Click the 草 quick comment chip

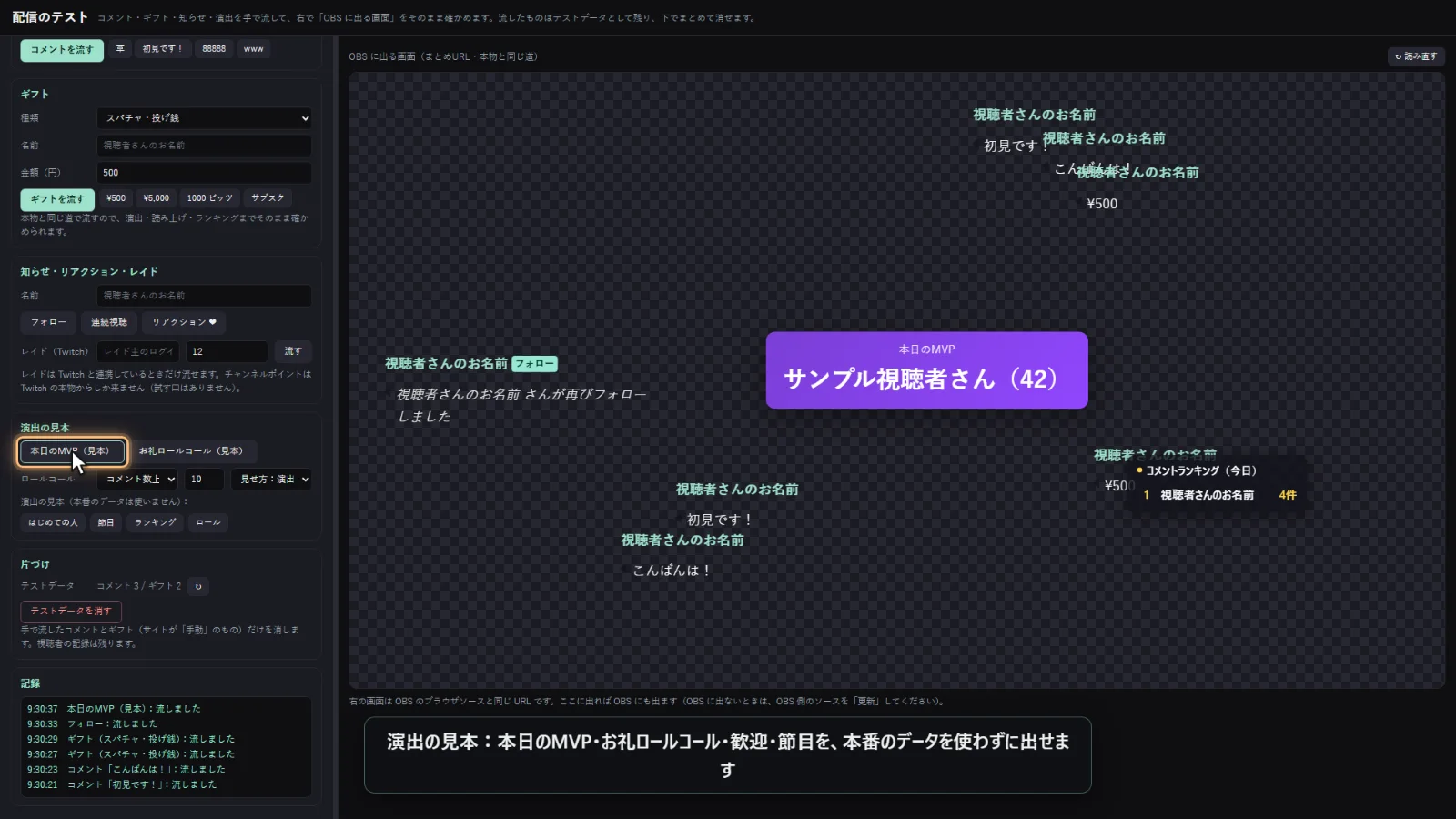click(120, 49)
